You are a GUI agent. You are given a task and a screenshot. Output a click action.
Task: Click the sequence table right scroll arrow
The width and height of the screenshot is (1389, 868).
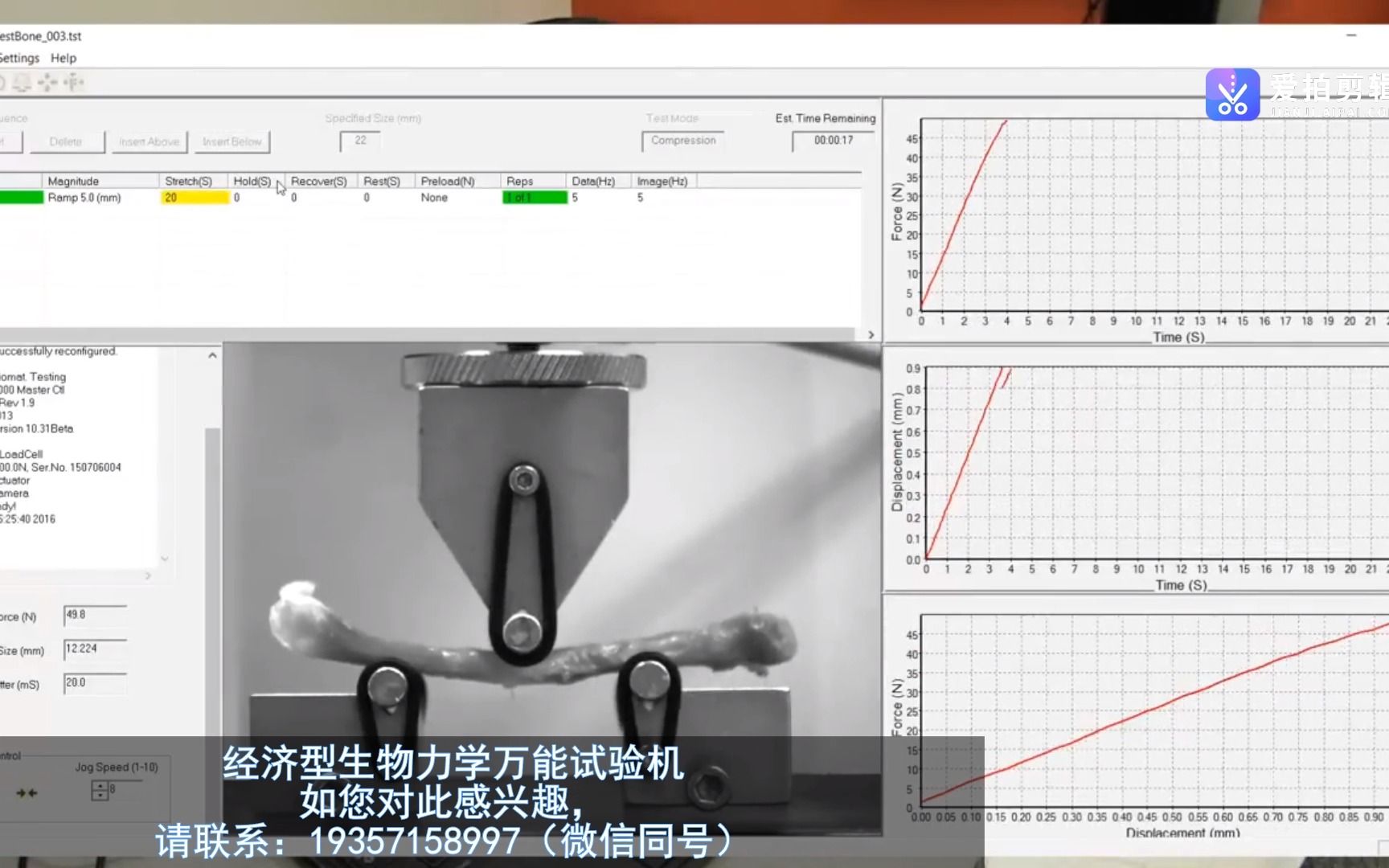pyautogui.click(x=871, y=334)
